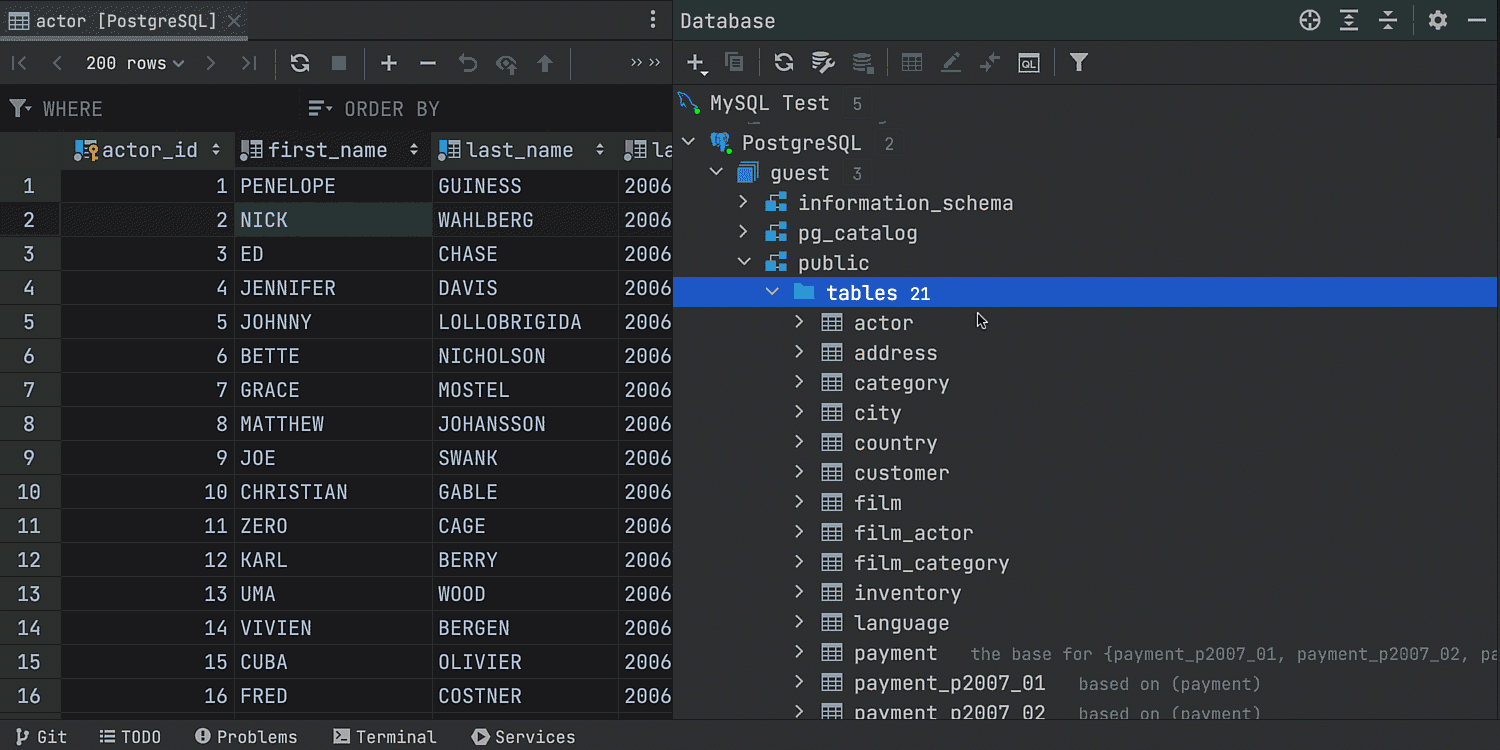The image size is (1500, 750).
Task: Open editor tab options three-dot menu
Action: (x=653, y=19)
